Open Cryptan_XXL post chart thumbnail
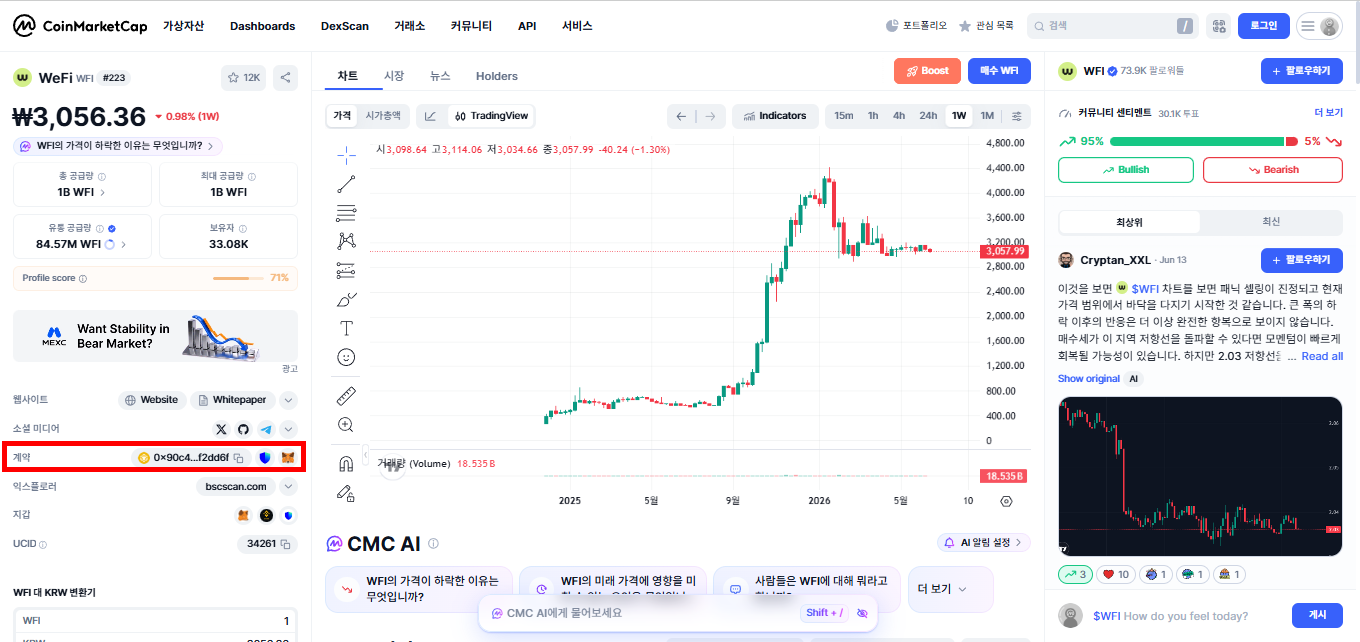This screenshot has width=1360, height=642. pyautogui.click(x=1200, y=477)
